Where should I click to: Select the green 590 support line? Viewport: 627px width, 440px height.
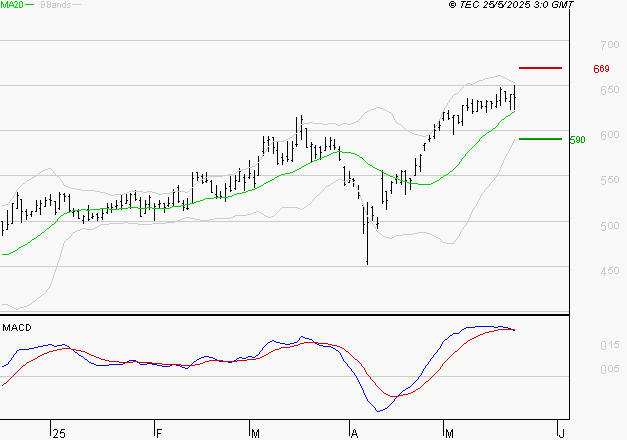click(541, 139)
